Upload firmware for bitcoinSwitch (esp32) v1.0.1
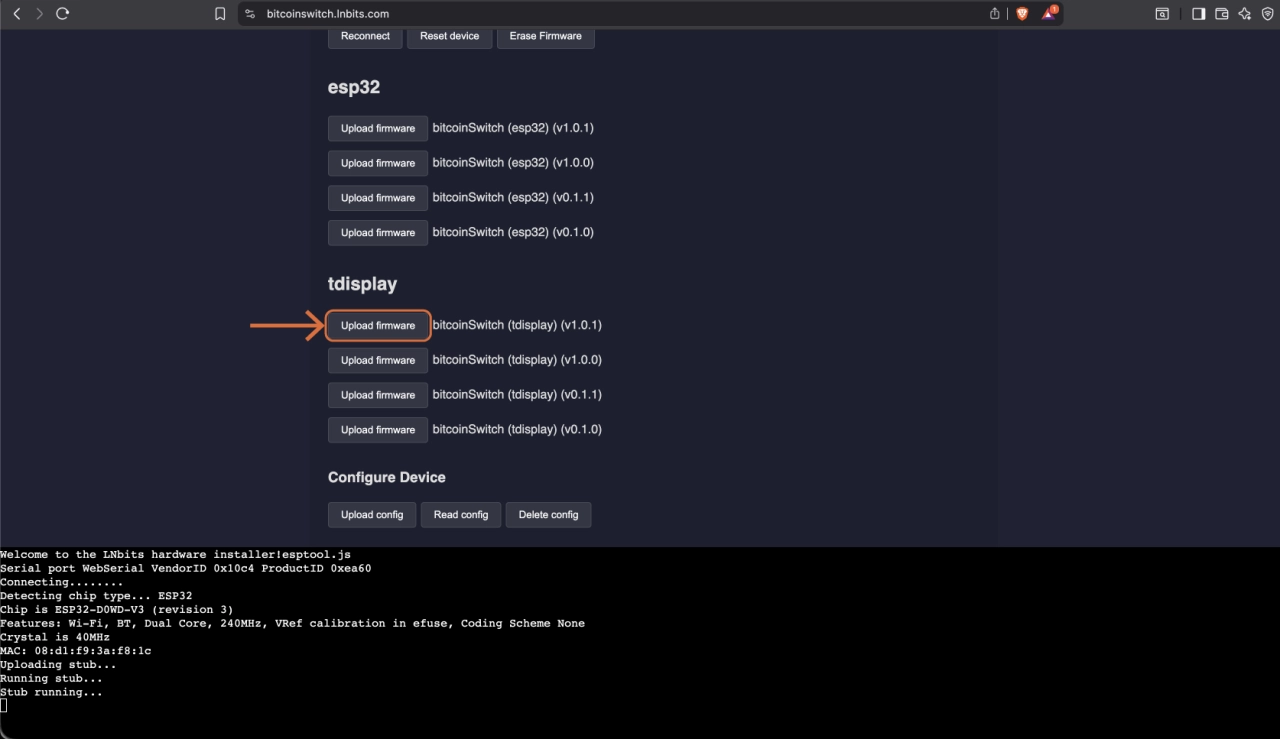Viewport: 1280px width, 739px height. click(378, 129)
